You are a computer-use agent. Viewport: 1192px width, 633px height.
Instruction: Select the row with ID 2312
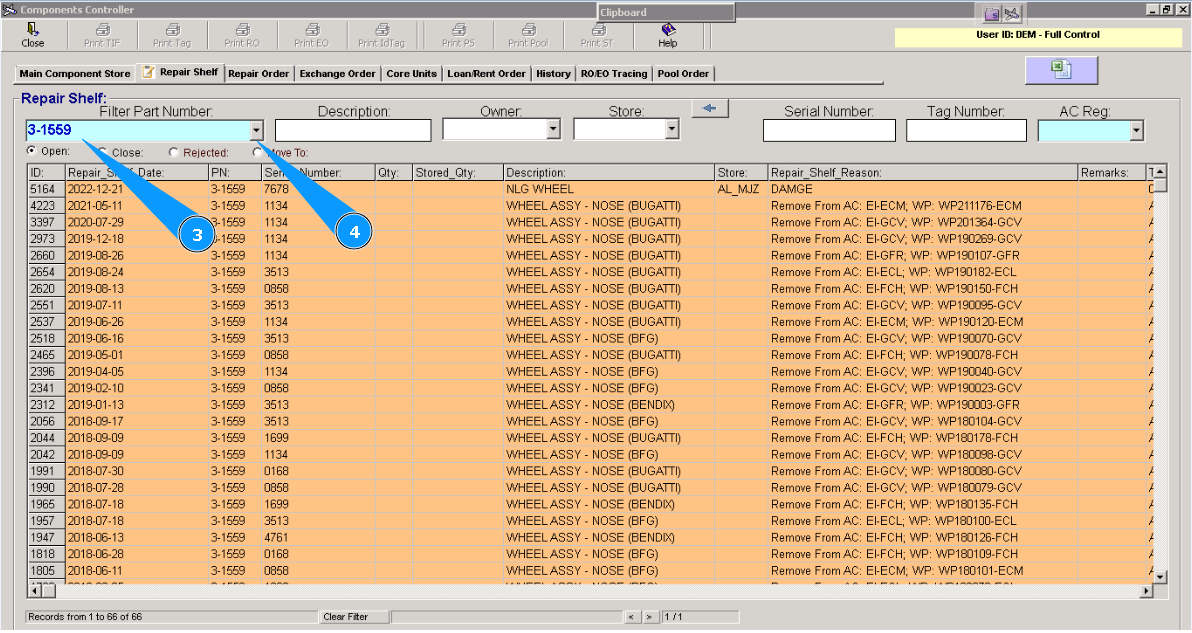coord(590,405)
